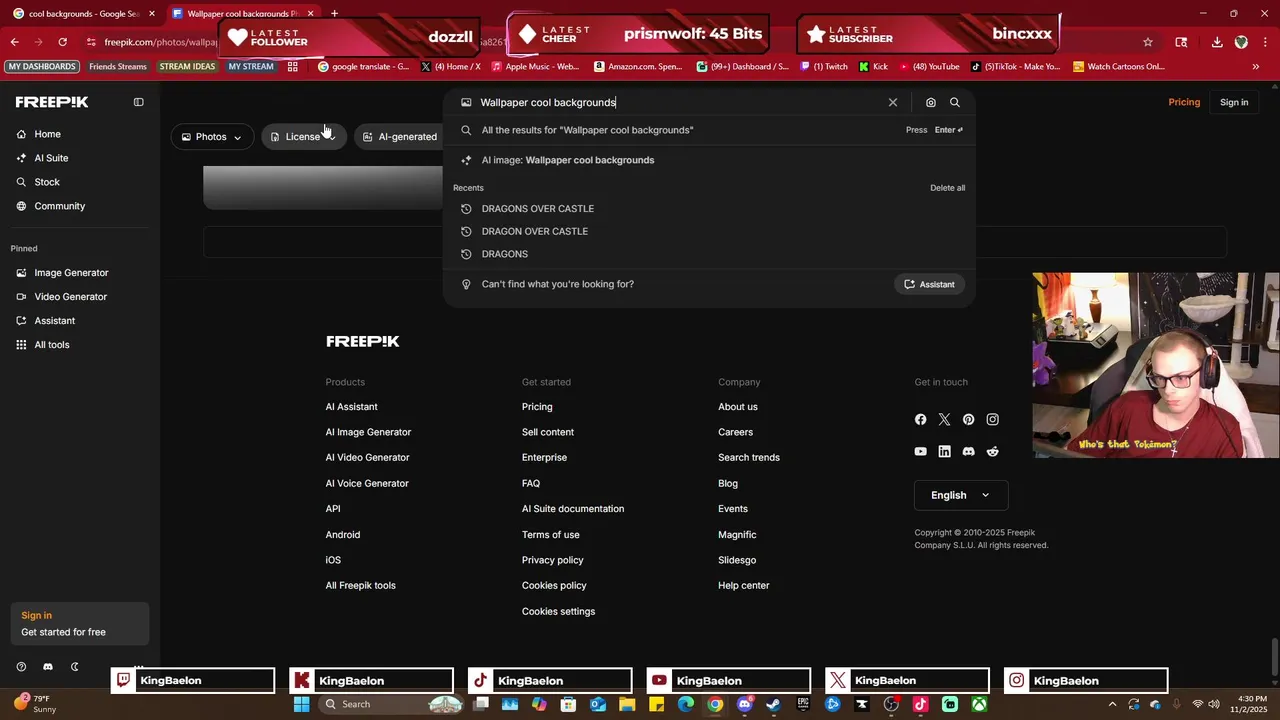Show more bookmarks via double chevron
Image resolution: width=1280 pixels, height=720 pixels.
1256,67
